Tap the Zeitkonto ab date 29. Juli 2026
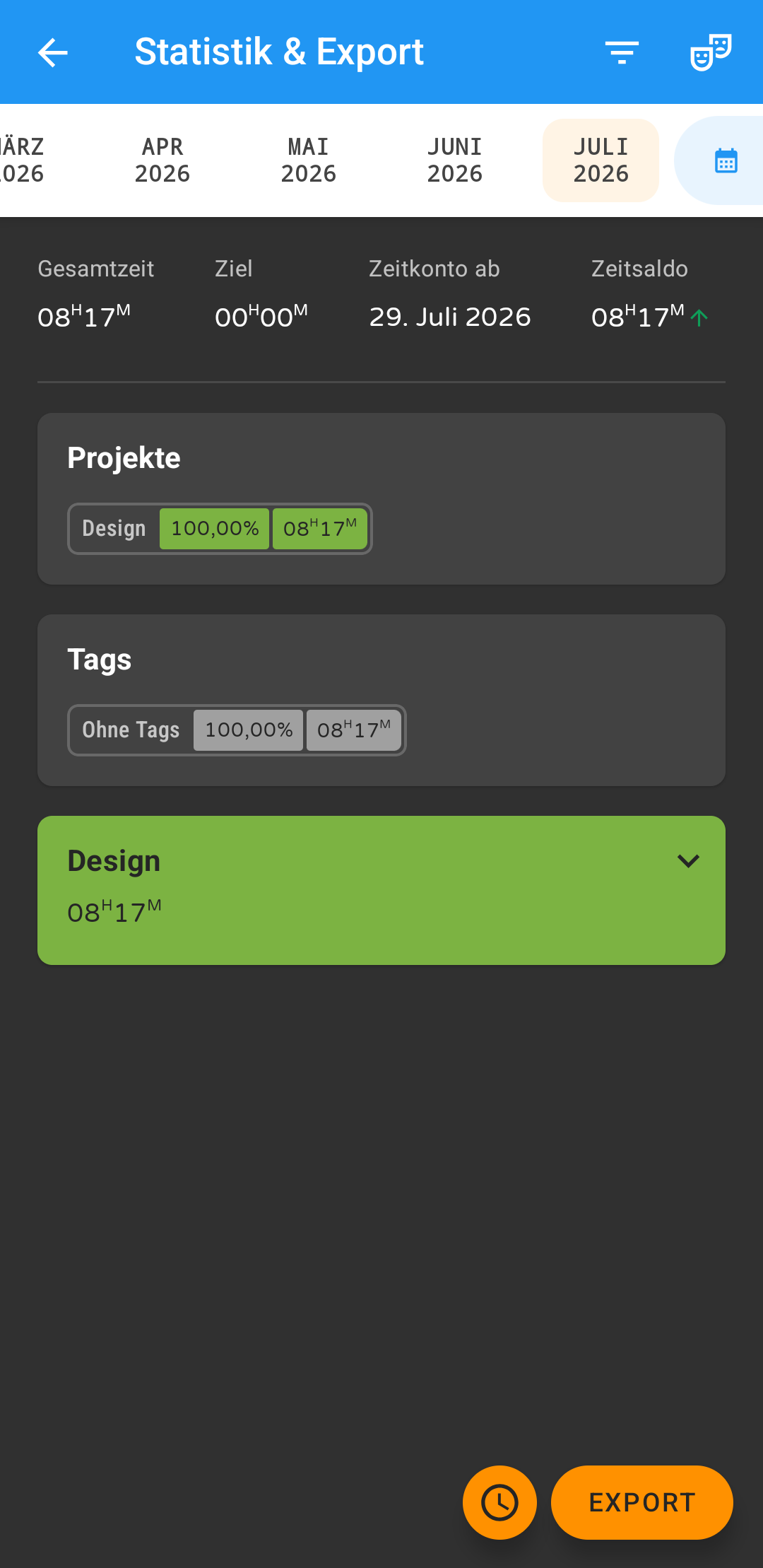763x1568 pixels. point(450,317)
